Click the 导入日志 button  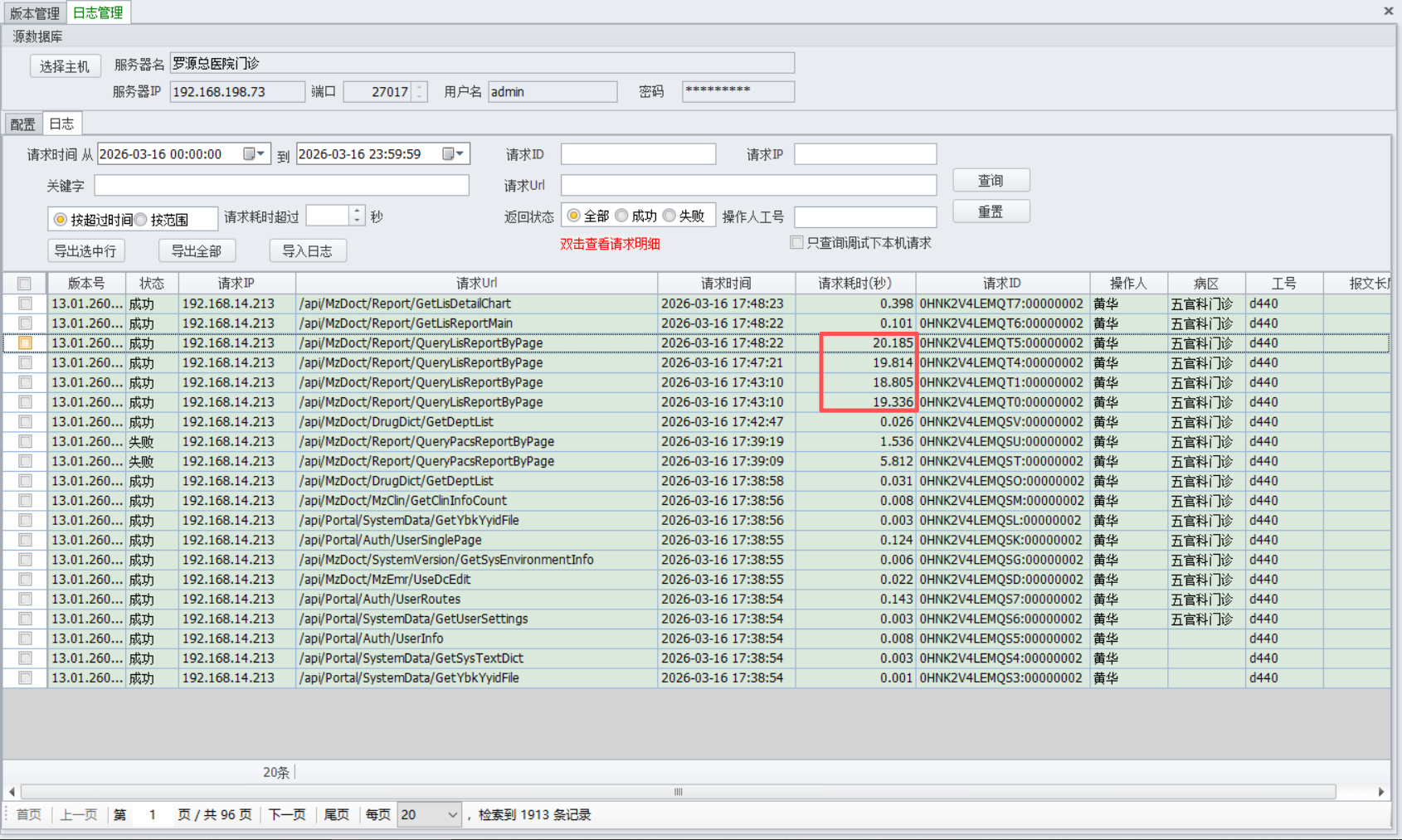click(308, 250)
